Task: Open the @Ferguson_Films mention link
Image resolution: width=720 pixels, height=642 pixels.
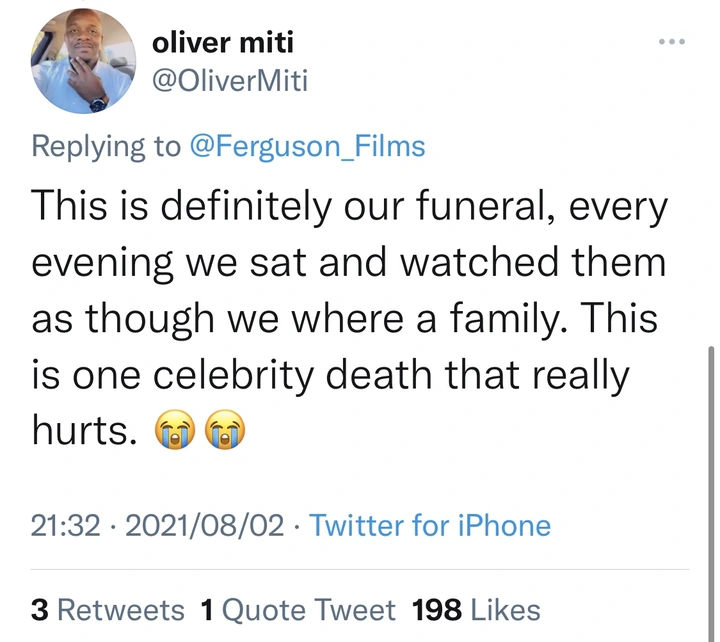Action: point(307,146)
